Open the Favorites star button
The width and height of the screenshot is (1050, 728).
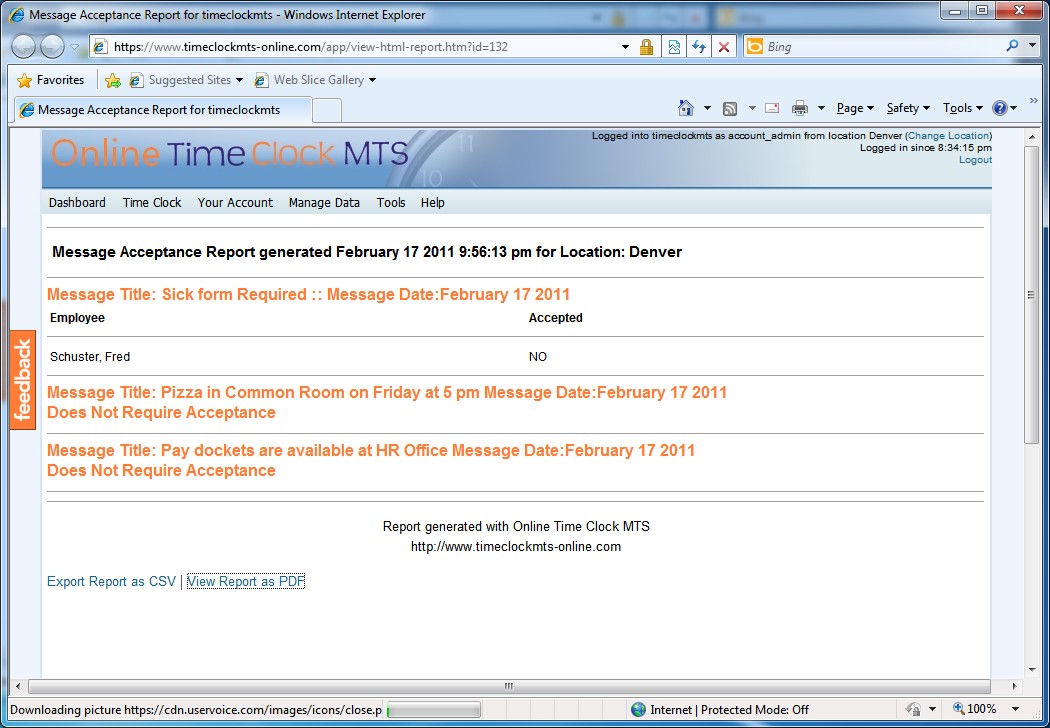tap(51, 80)
